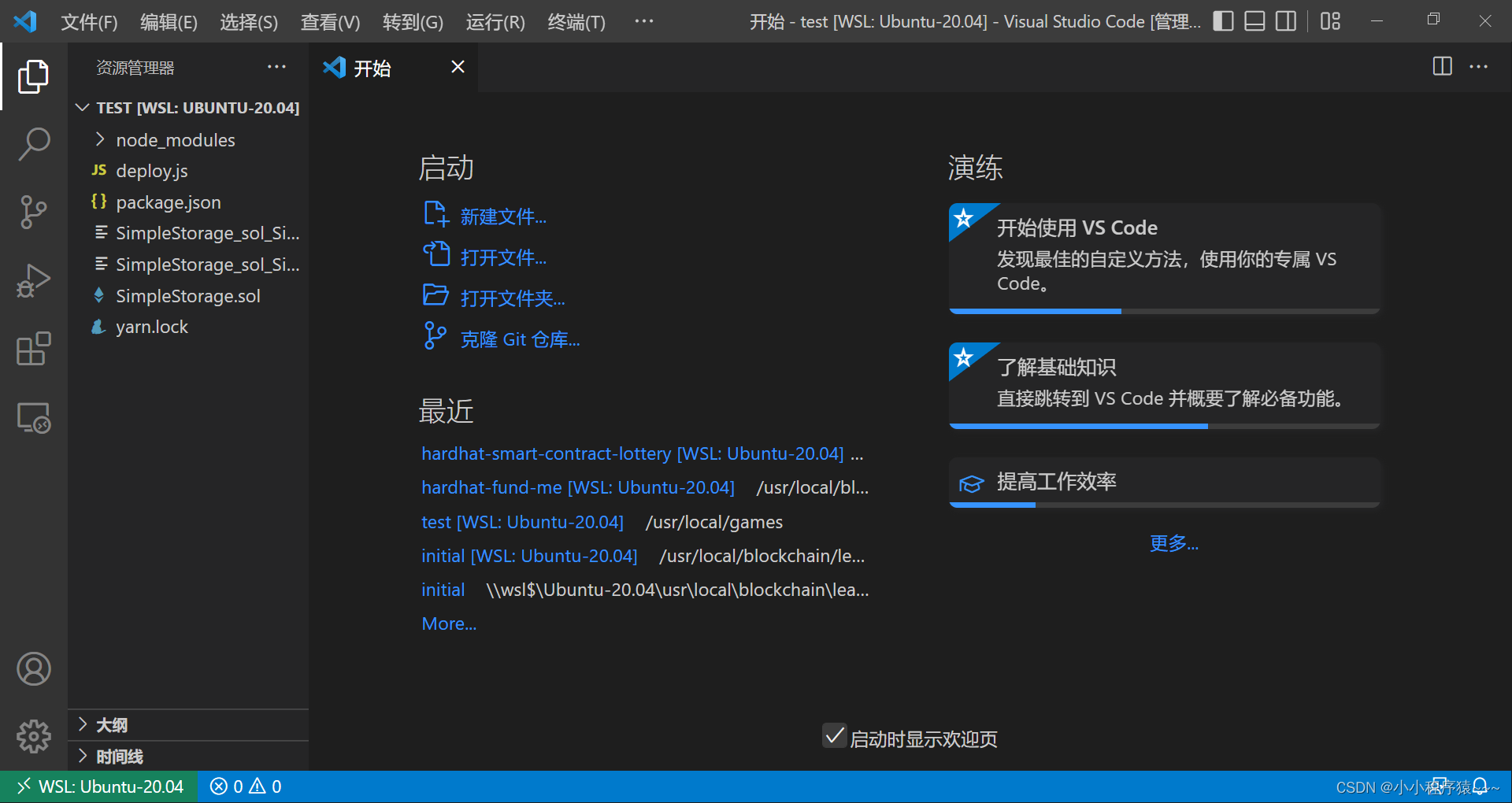Expand the node_modules folder
Image resolution: width=1512 pixels, height=803 pixels.
pyautogui.click(x=189, y=140)
